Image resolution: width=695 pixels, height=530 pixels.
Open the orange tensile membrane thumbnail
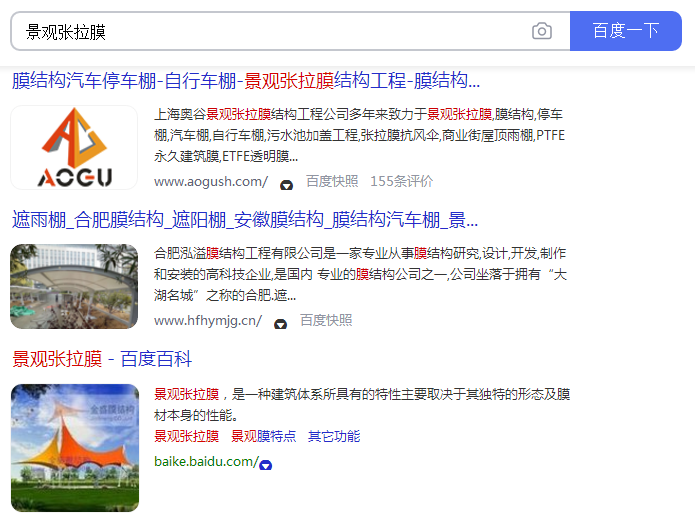(75, 448)
